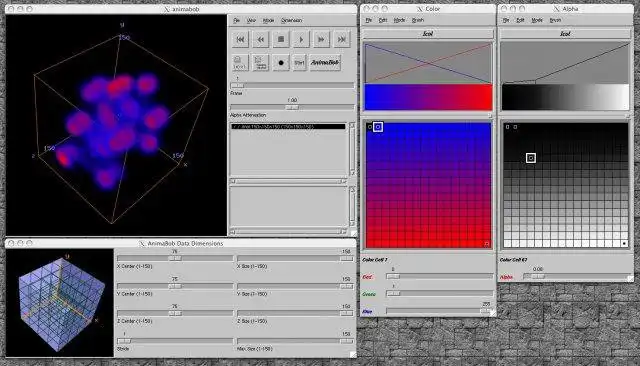Click the rewind double-arrow playback button
Viewport: 640px width, 366px height.
pyautogui.click(x=260, y=39)
